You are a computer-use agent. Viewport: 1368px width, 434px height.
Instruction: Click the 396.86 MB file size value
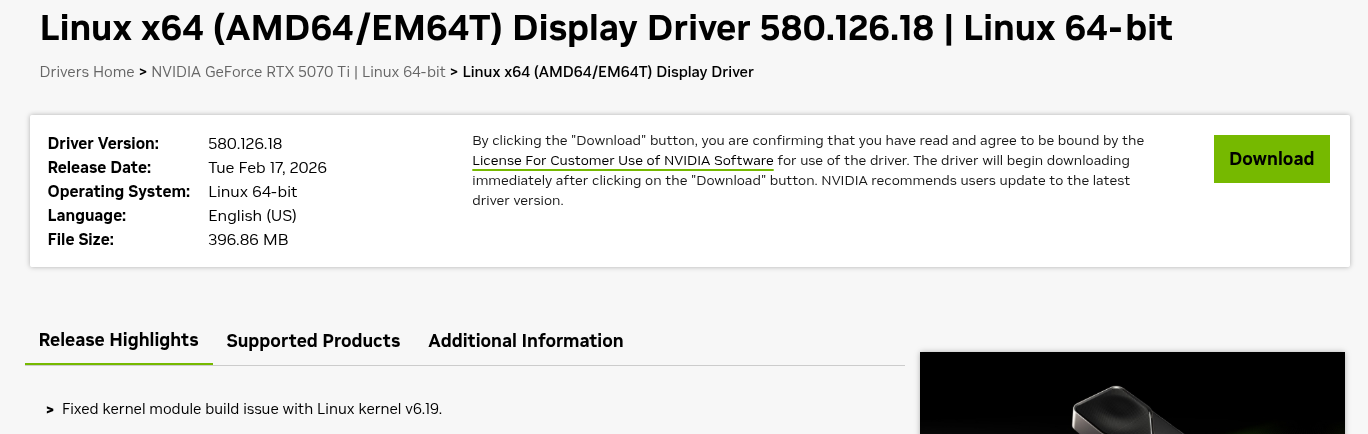248,240
